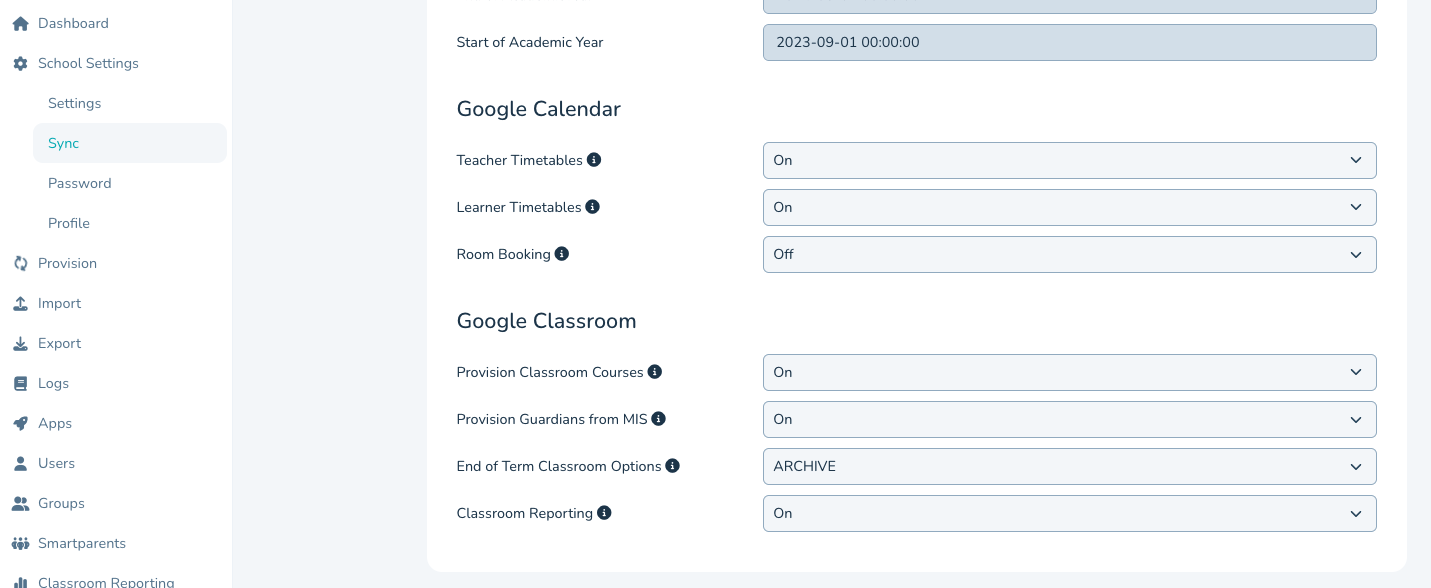The width and height of the screenshot is (1431, 588).
Task: Expand End of Term Classroom Options dropdown
Action: [1069, 466]
